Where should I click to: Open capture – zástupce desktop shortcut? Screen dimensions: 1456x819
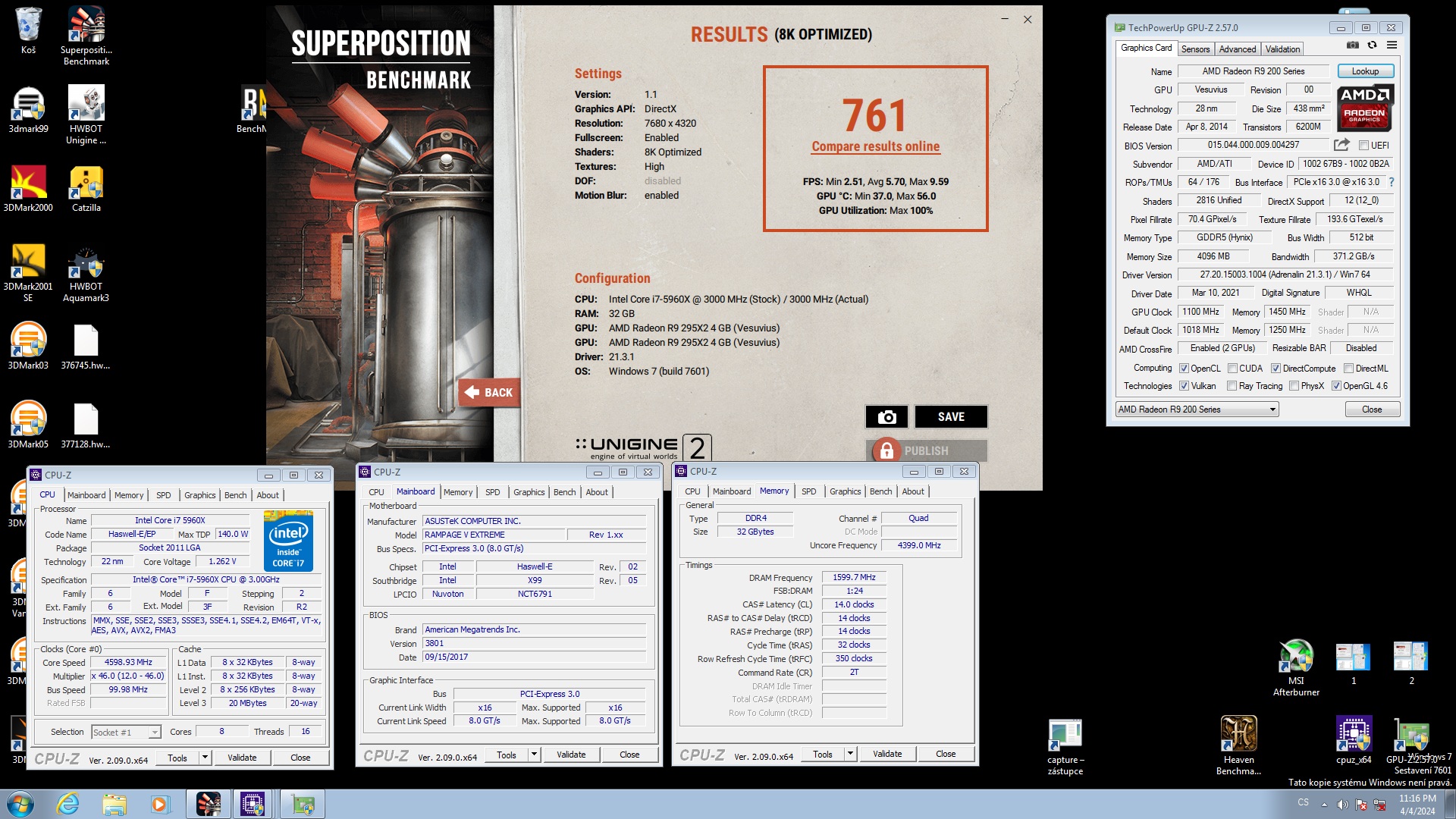click(1065, 746)
